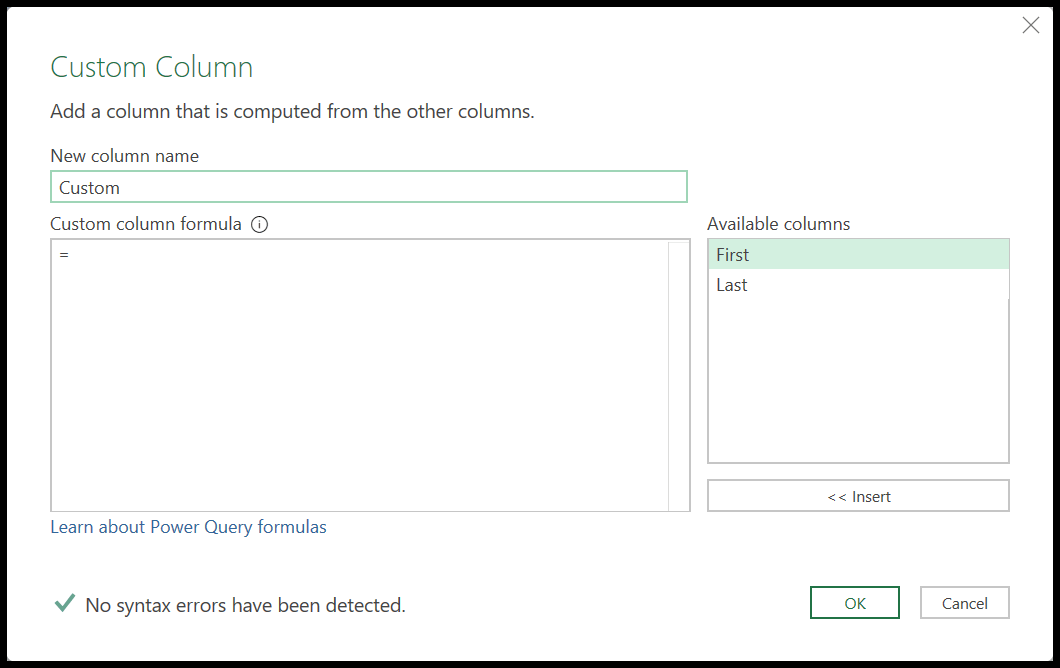The width and height of the screenshot is (1060, 668).
Task: Click the green syntax checkmark icon
Action: pos(65,602)
